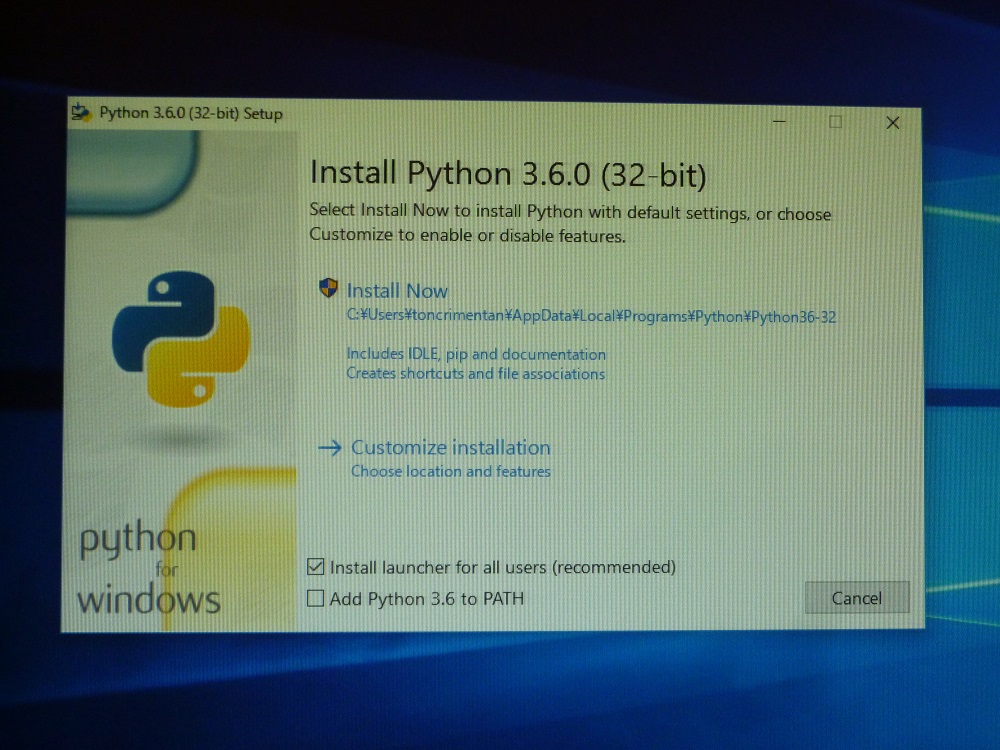Uncheck Install launcher for all users
This screenshot has height=750, width=1000.
click(x=315, y=566)
